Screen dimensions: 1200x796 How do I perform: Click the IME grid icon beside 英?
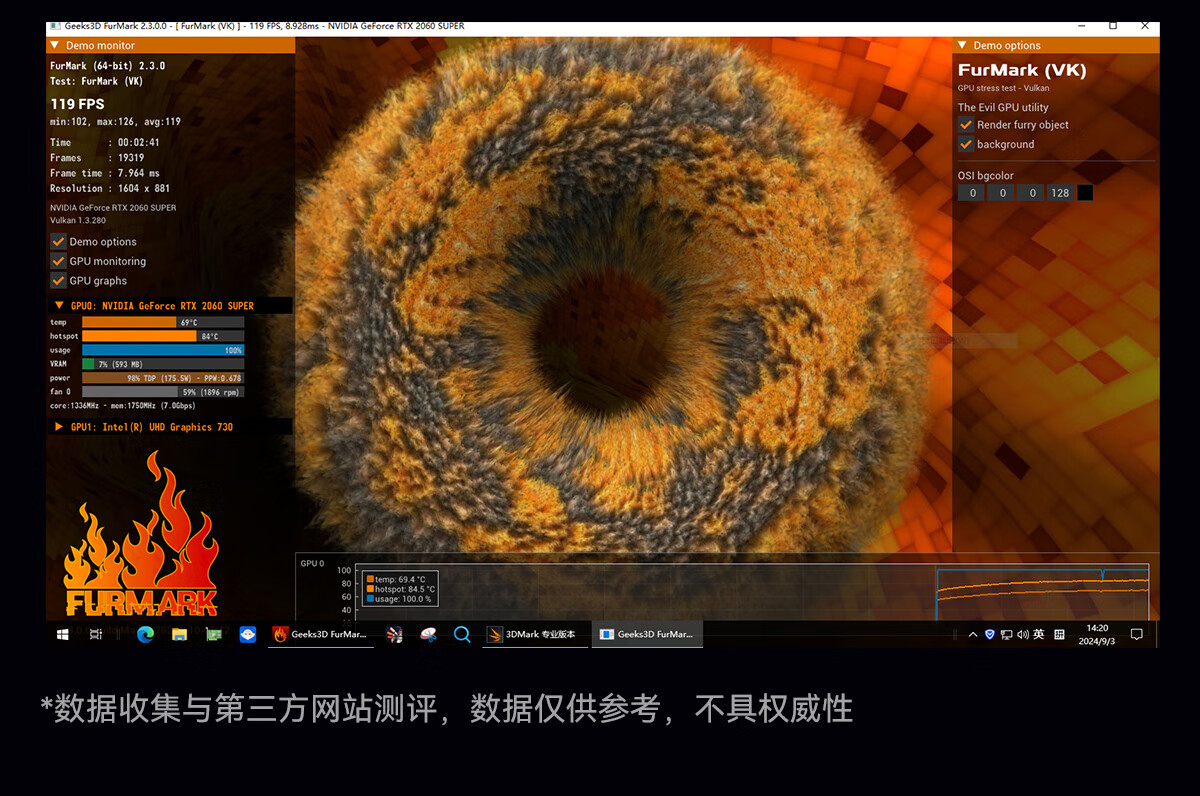click(1060, 634)
